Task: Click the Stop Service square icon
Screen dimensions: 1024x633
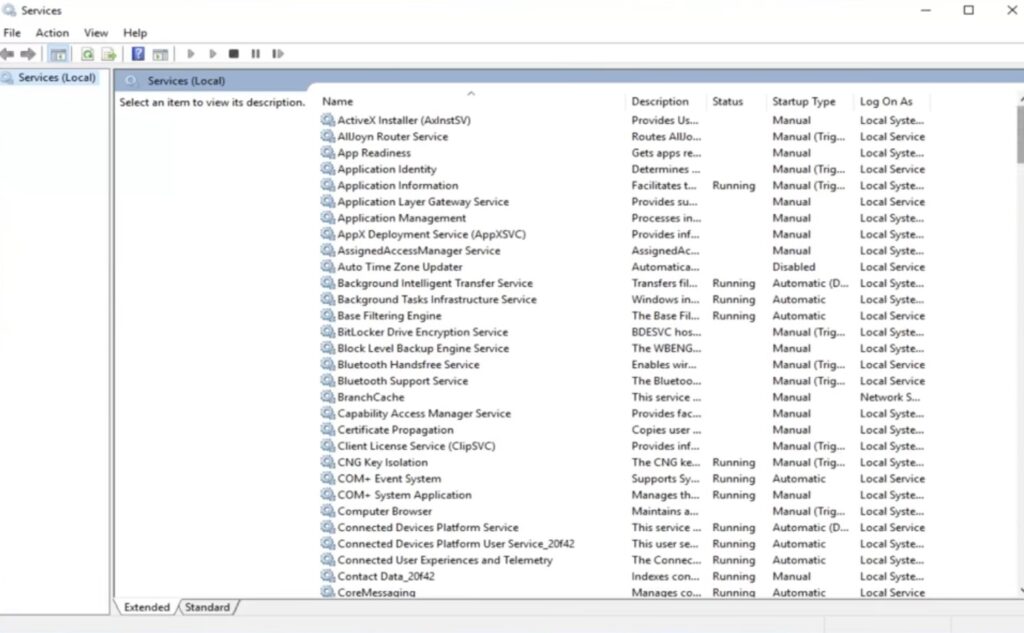Action: coord(234,54)
